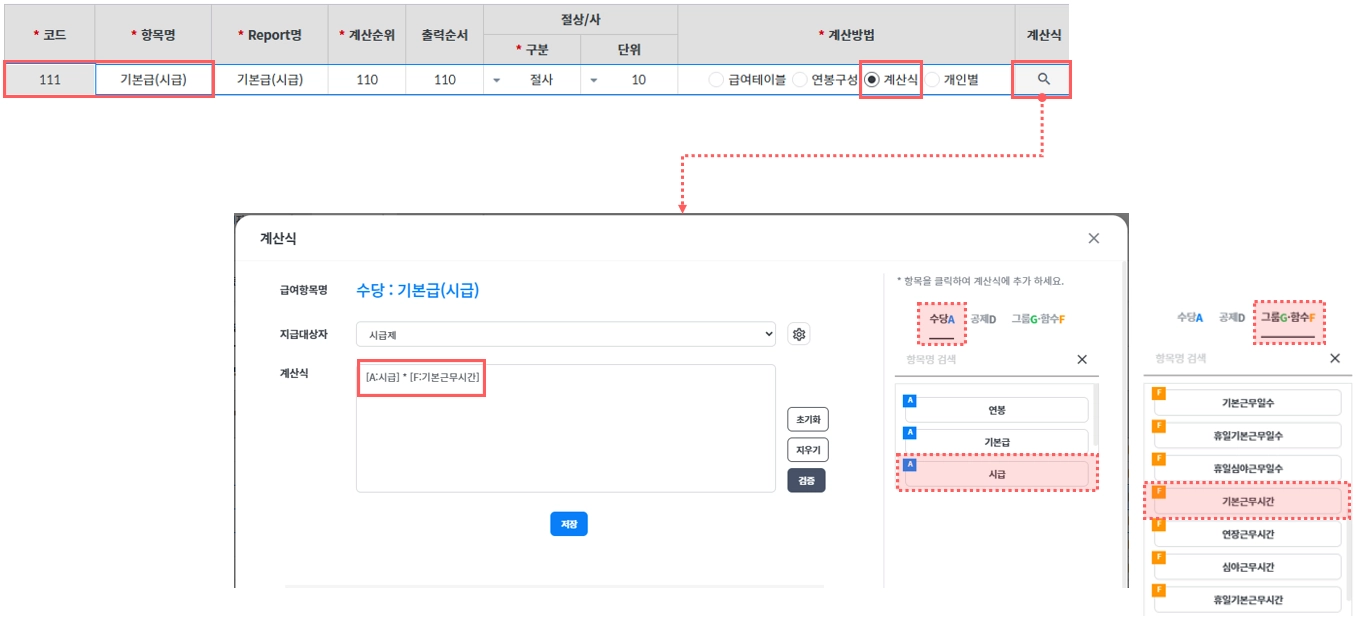Expand the 단위 10 dropdown arrow

(593, 80)
